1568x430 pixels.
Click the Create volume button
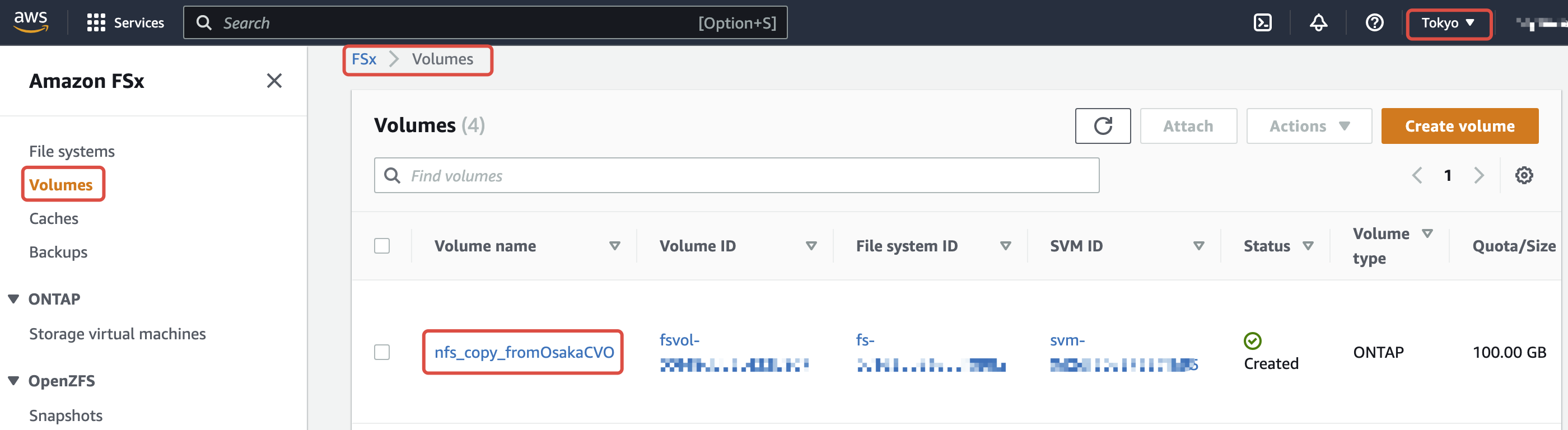1460,126
